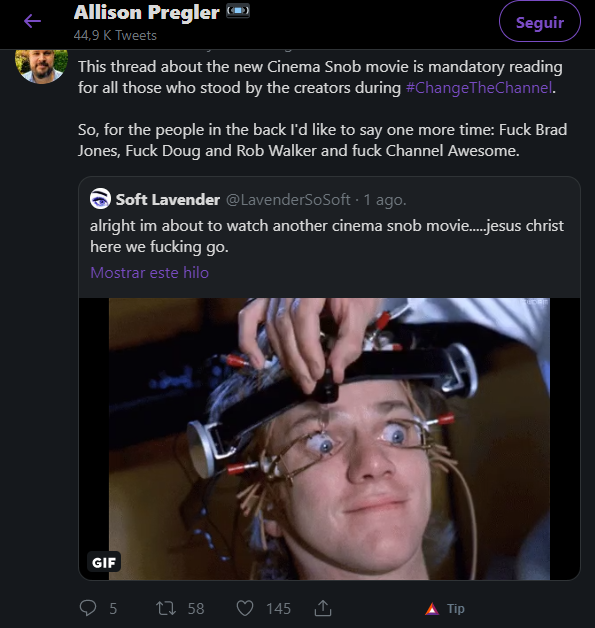
Task: Open the Mostrar este hilo link
Action: [x=149, y=273]
